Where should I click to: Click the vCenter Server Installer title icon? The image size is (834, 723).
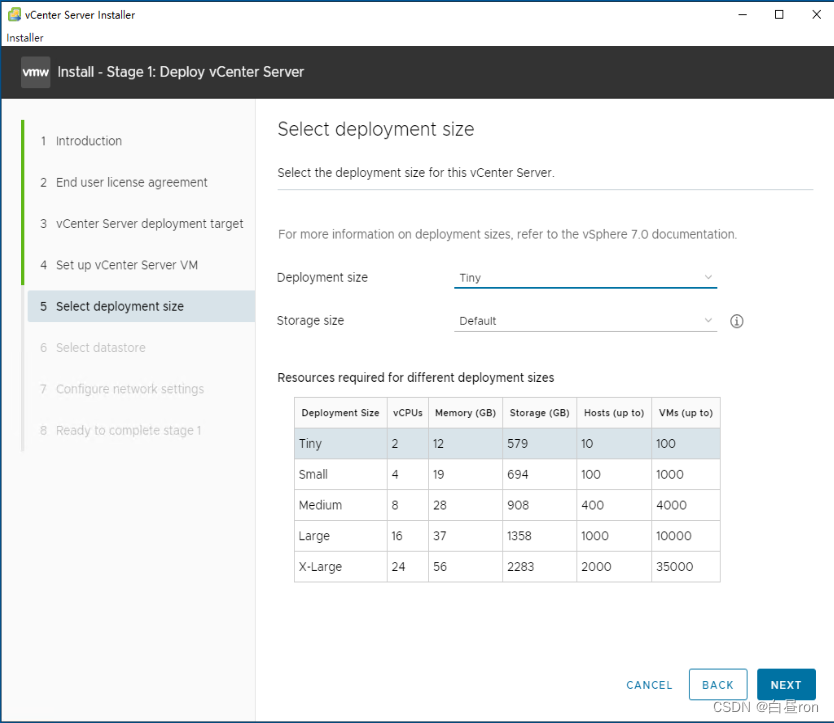click(x=13, y=15)
